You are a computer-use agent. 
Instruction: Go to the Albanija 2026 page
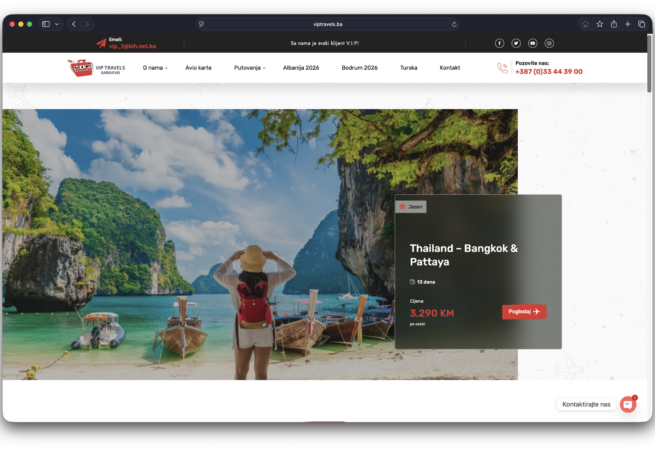click(303, 68)
